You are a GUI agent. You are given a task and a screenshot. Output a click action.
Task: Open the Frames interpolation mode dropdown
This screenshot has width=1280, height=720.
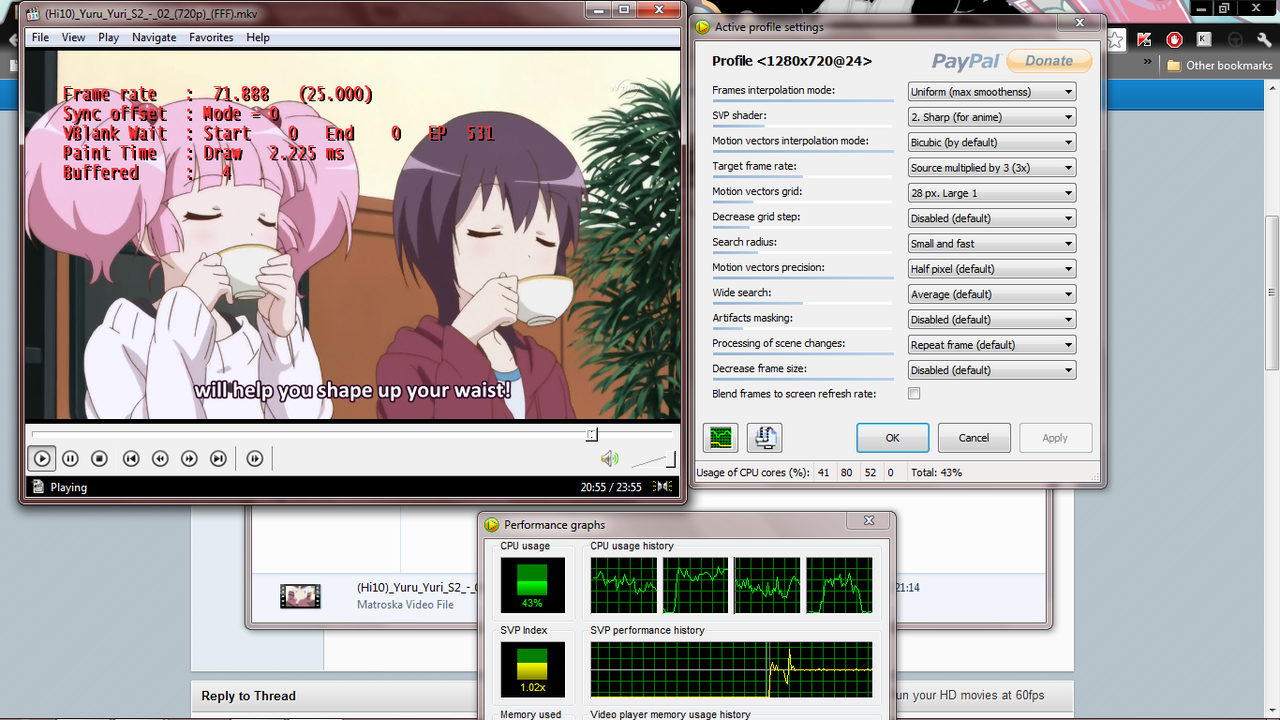coord(992,92)
